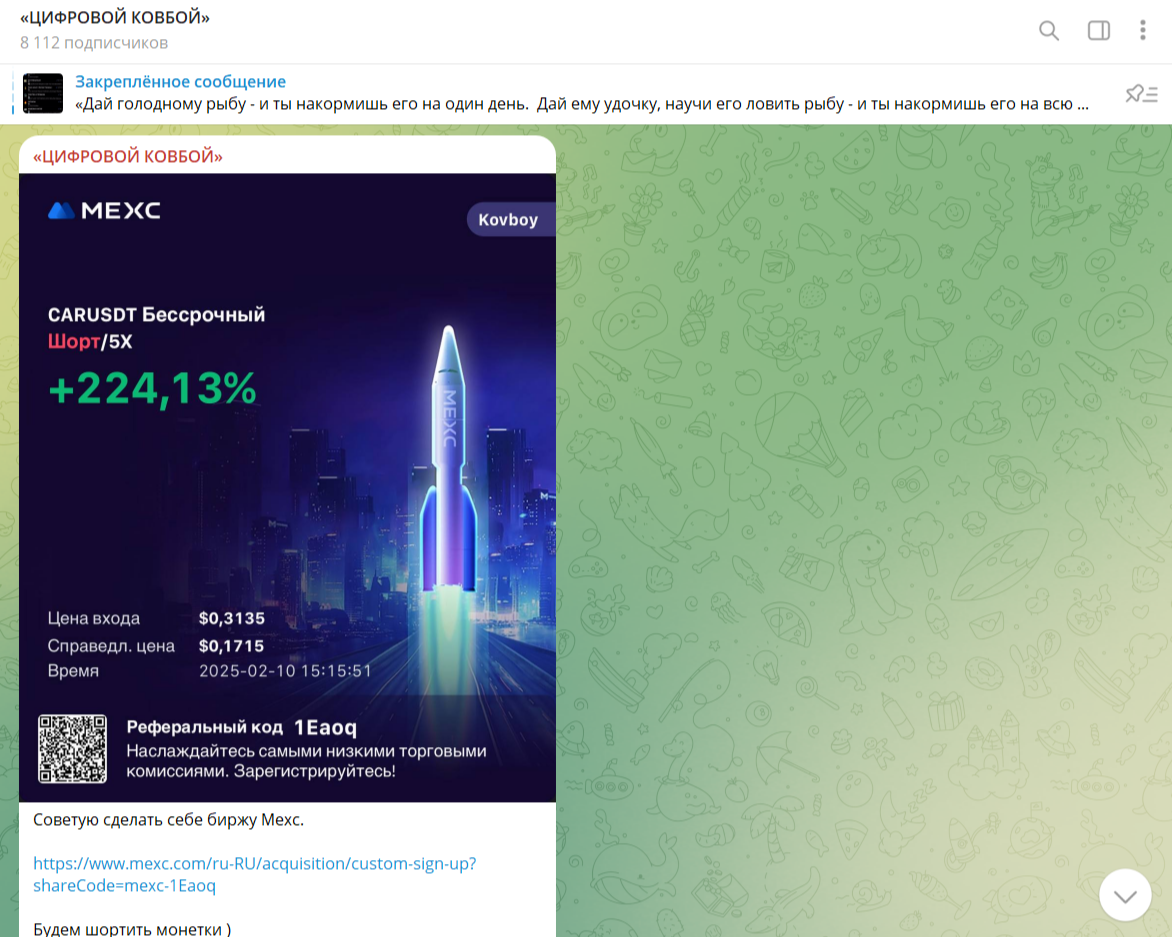Click the "Реферальный код 1Eaoq" text
Viewport: 1172px width, 937px height.
coord(241,727)
